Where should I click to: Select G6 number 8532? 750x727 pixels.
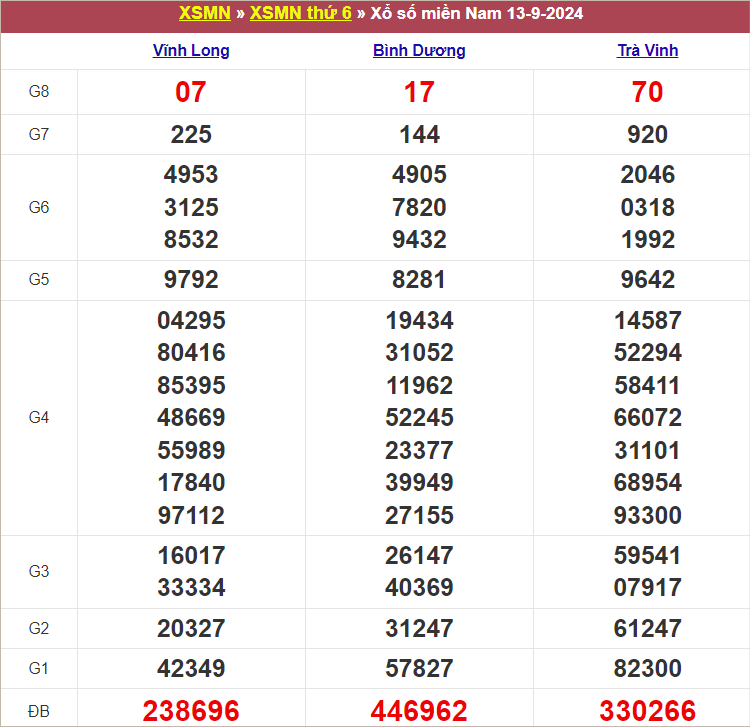(x=191, y=239)
